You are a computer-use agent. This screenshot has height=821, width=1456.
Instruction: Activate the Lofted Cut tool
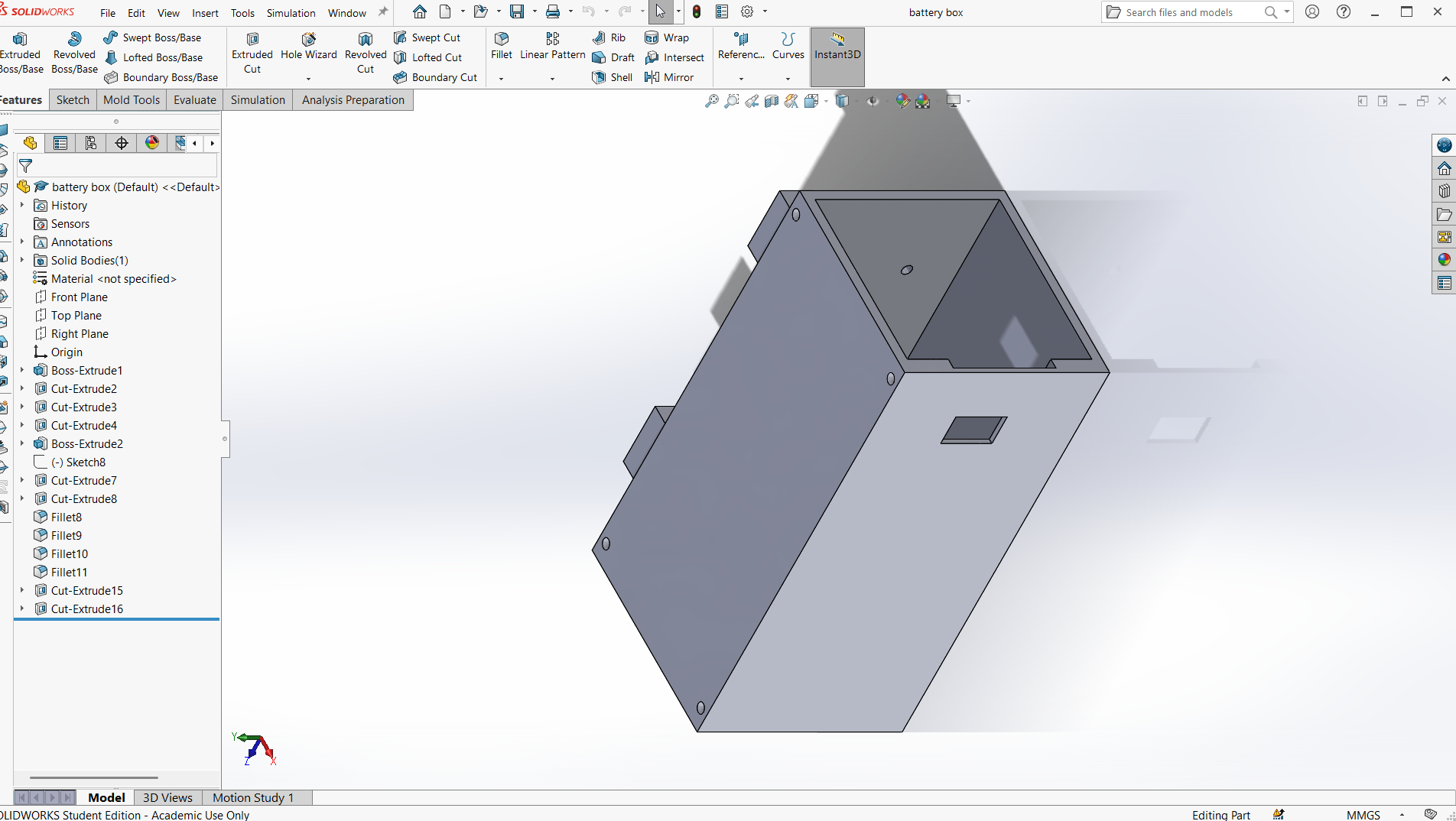tap(427, 57)
